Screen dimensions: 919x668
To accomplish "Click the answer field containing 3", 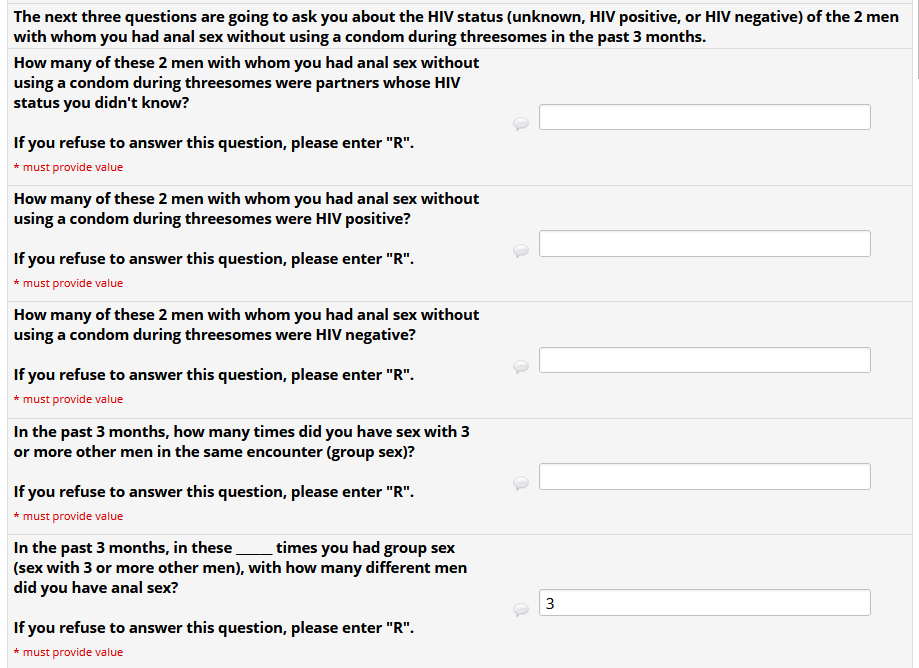I will tap(704, 603).
